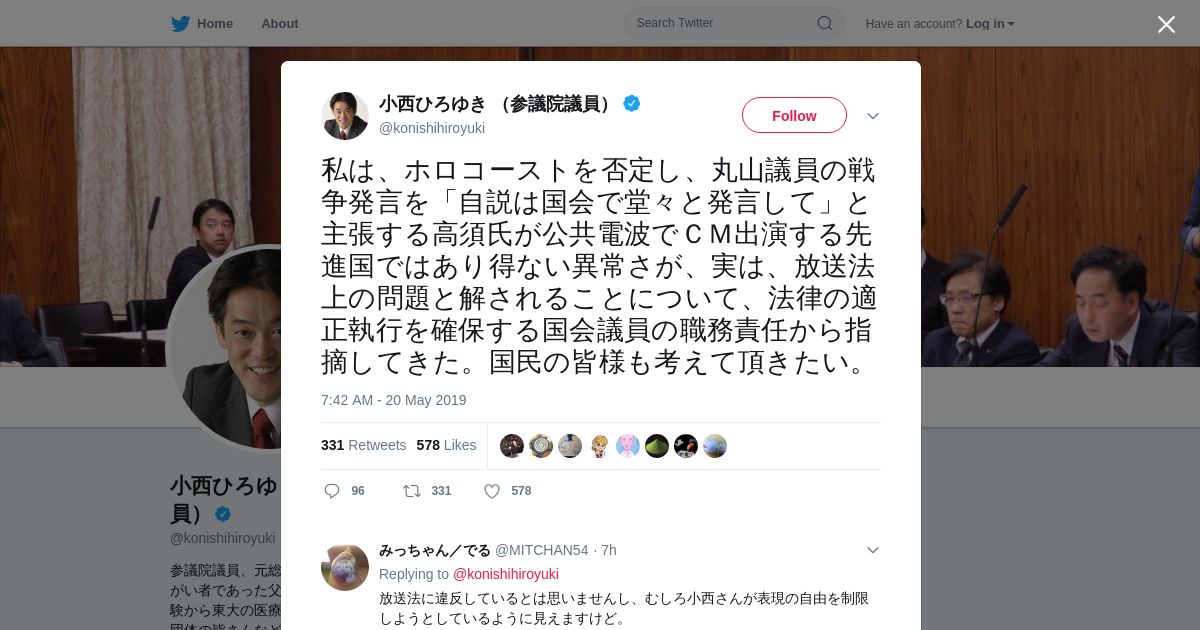The height and width of the screenshot is (630, 1200).
Task: Like the tweet with heart icon
Action: pyautogui.click(x=492, y=491)
